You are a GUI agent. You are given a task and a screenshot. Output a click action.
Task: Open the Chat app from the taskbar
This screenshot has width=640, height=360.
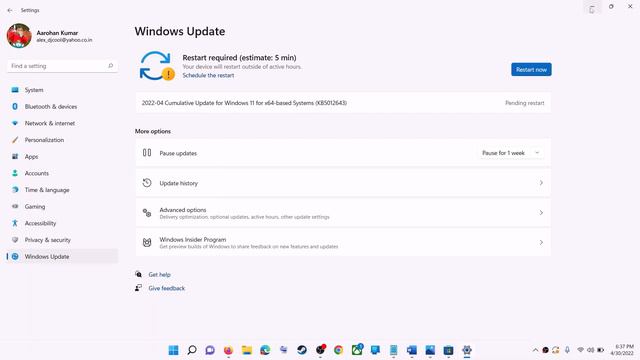[210, 350]
